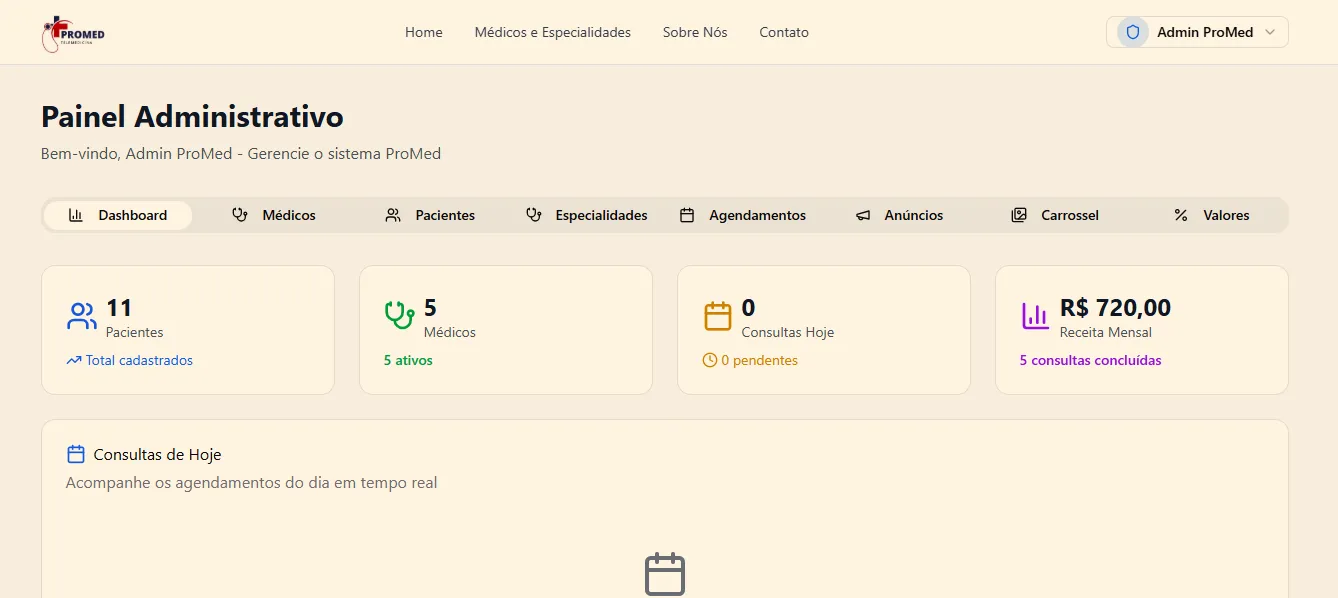Go to Home in the navigation
Viewport: 1338px width, 598px height.
(x=424, y=32)
